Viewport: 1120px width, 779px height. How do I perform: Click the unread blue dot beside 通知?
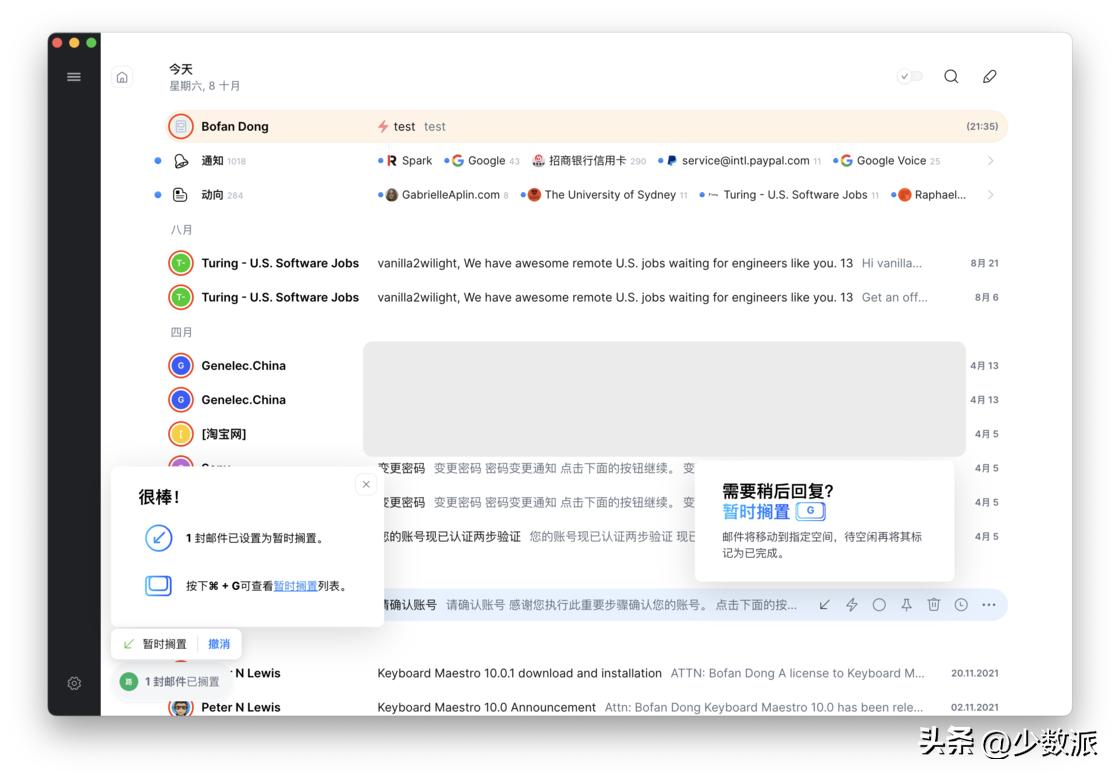click(x=158, y=160)
